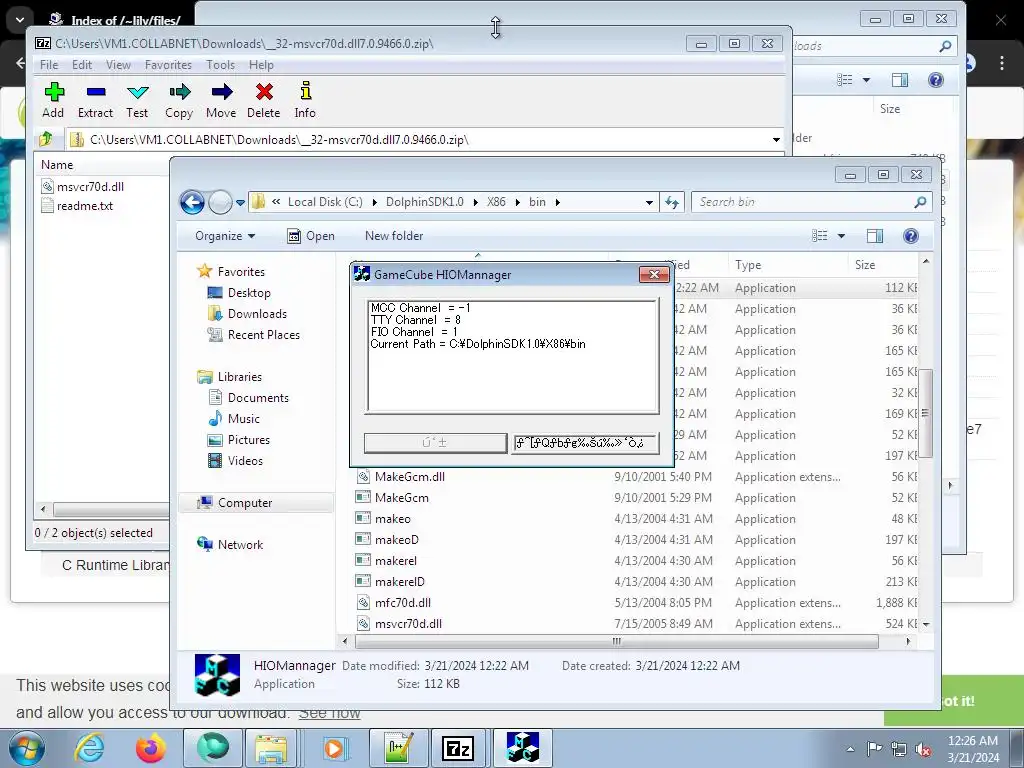Refresh the bin folder view
This screenshot has height=768, width=1024.
pyautogui.click(x=672, y=202)
